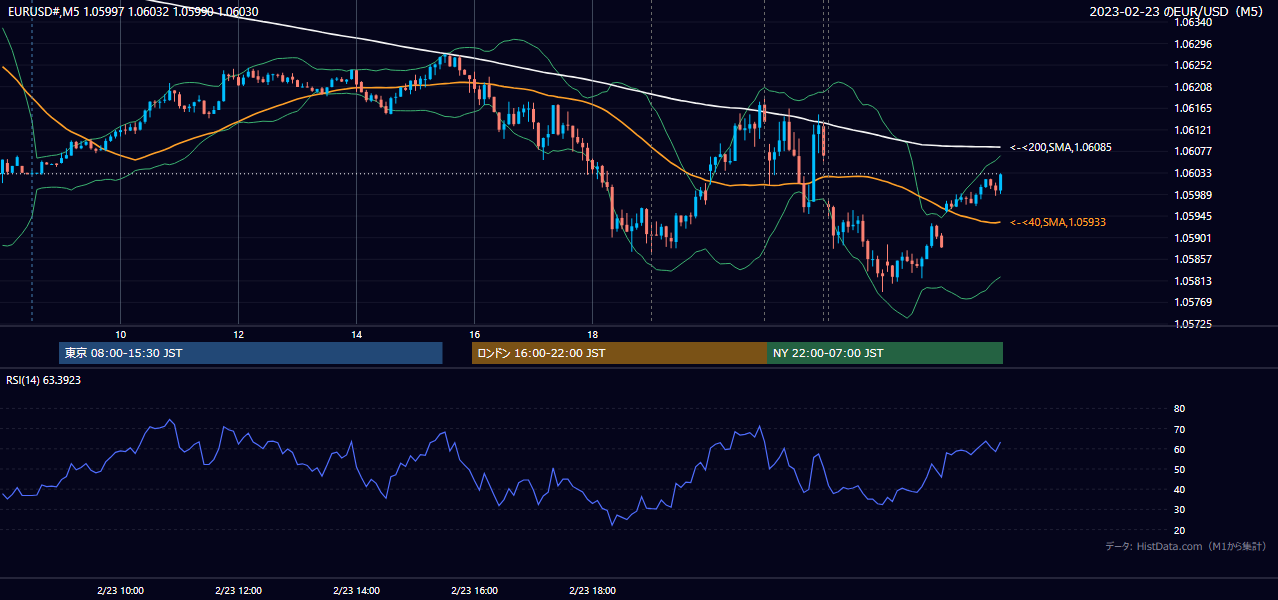
Task: Click the Tokyo 08:00-15:30 JST session bar
Action: pyautogui.click(x=250, y=353)
